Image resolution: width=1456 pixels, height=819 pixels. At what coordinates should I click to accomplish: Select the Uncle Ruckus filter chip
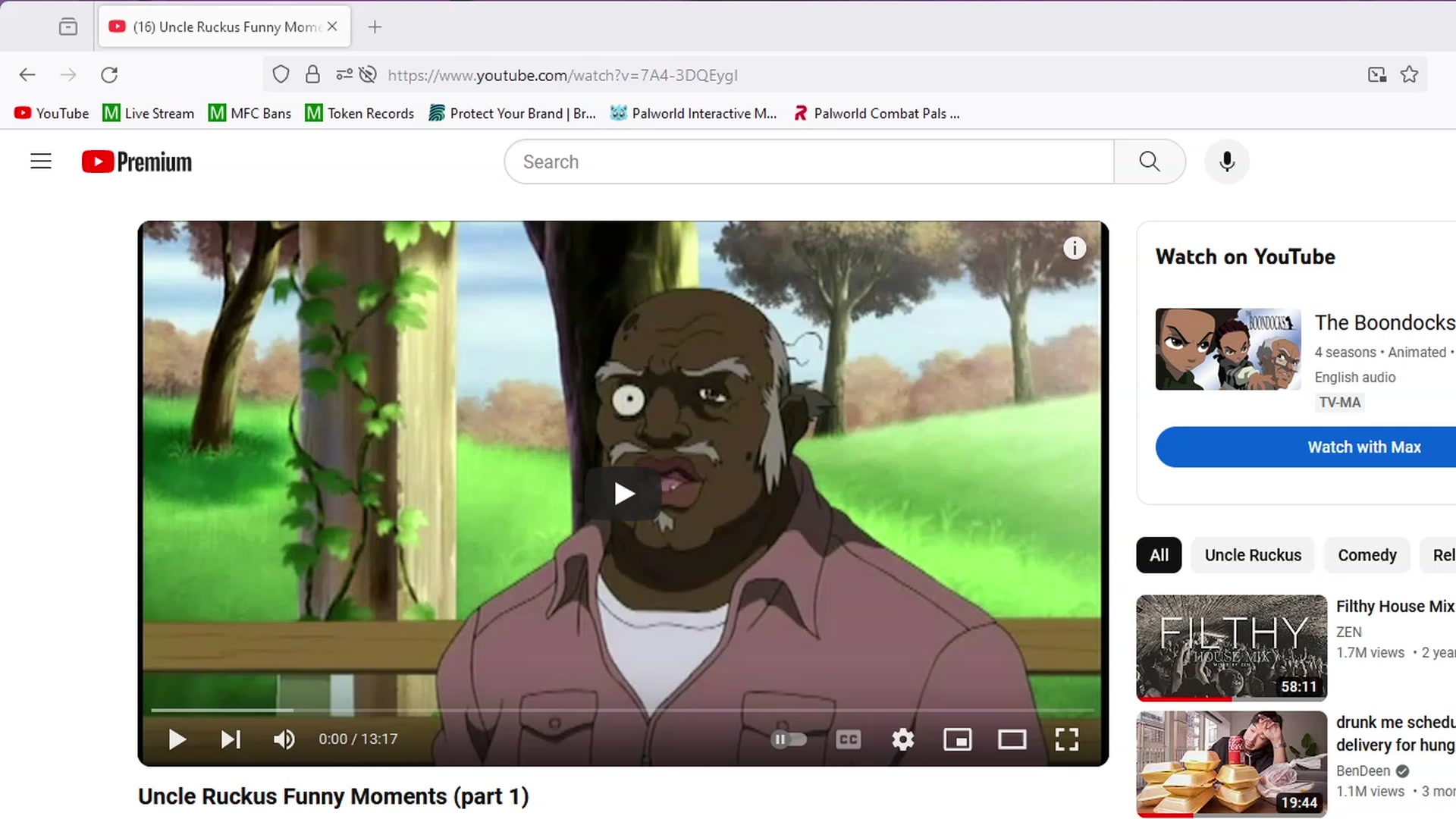pos(1253,555)
